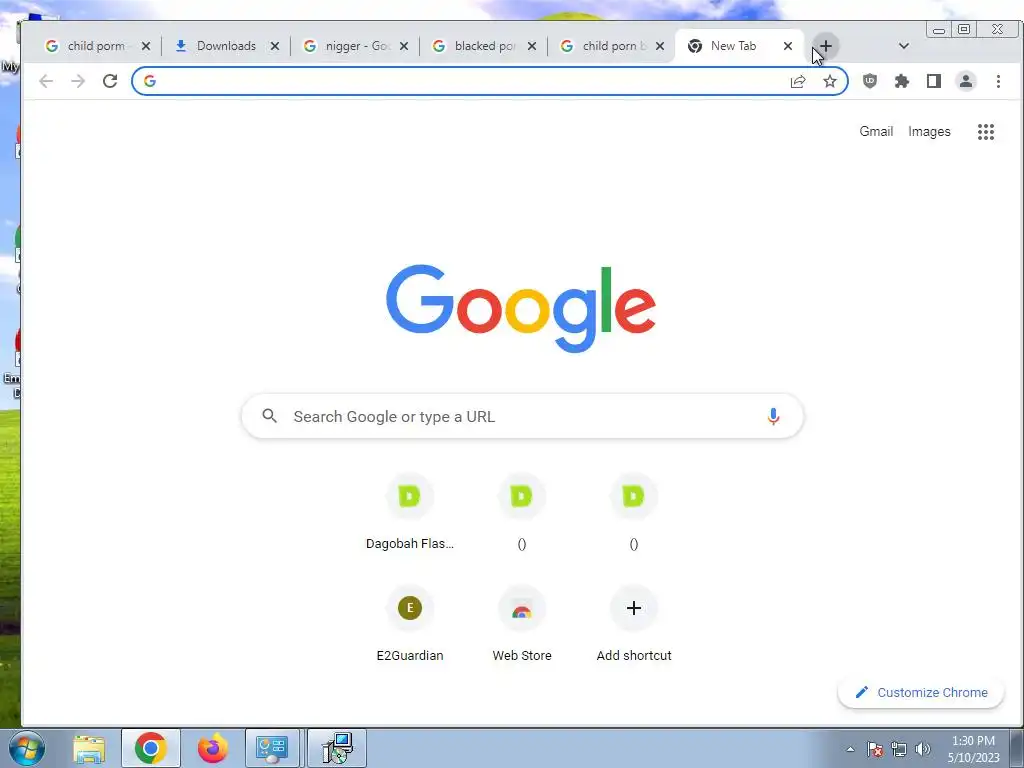Launch Firefox from the taskbar
The height and width of the screenshot is (768, 1024).
212,748
